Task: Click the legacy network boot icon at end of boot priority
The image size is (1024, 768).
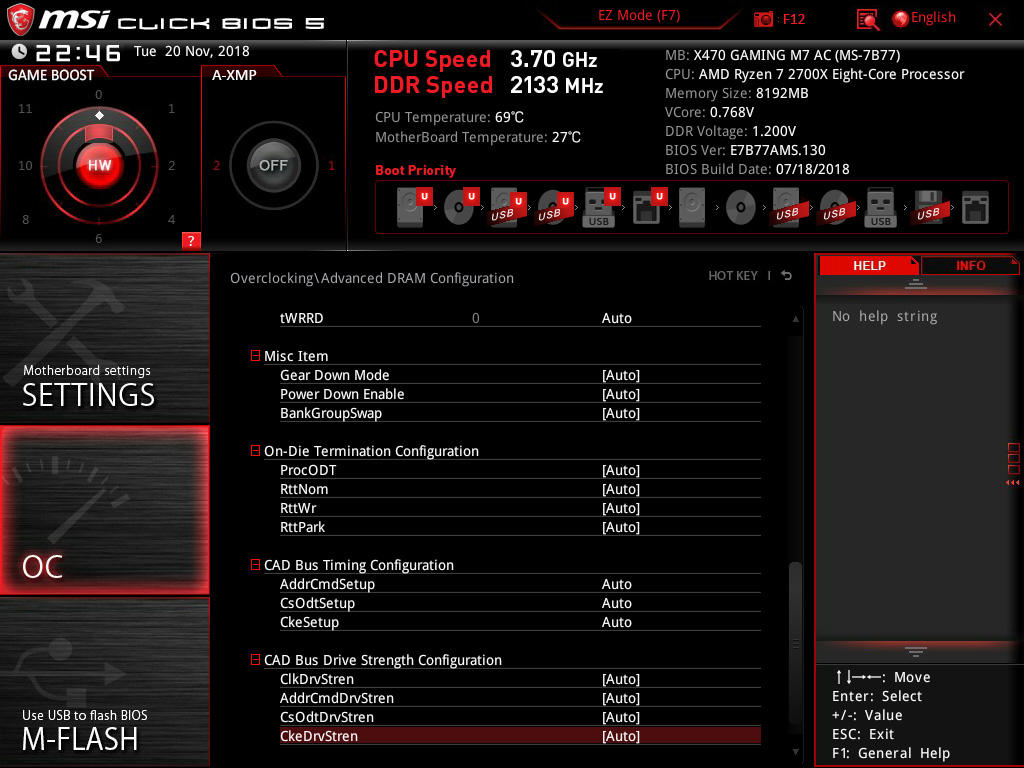Action: pyautogui.click(x=975, y=208)
